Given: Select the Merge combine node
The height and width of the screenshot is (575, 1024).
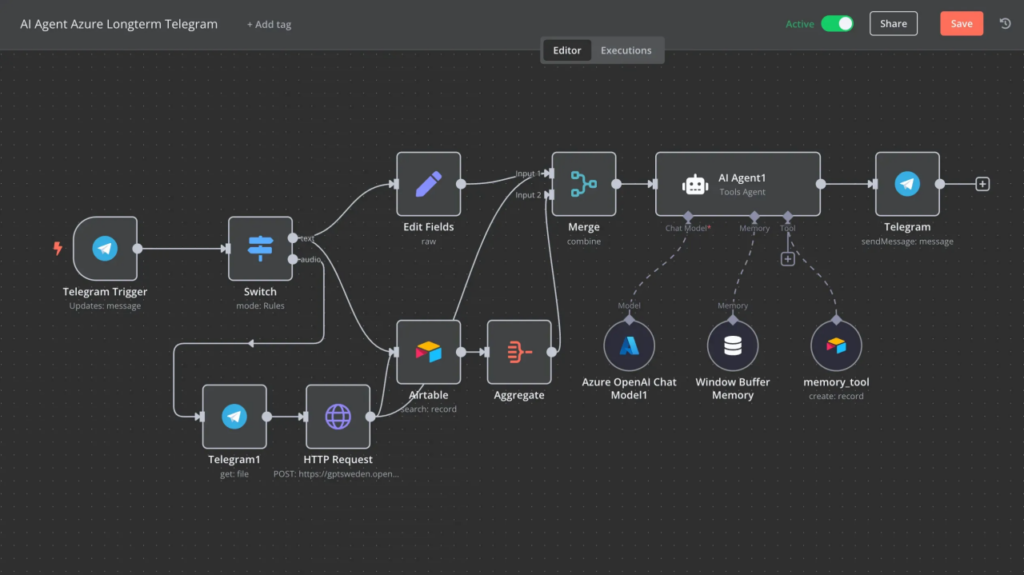Looking at the screenshot, I should (584, 184).
